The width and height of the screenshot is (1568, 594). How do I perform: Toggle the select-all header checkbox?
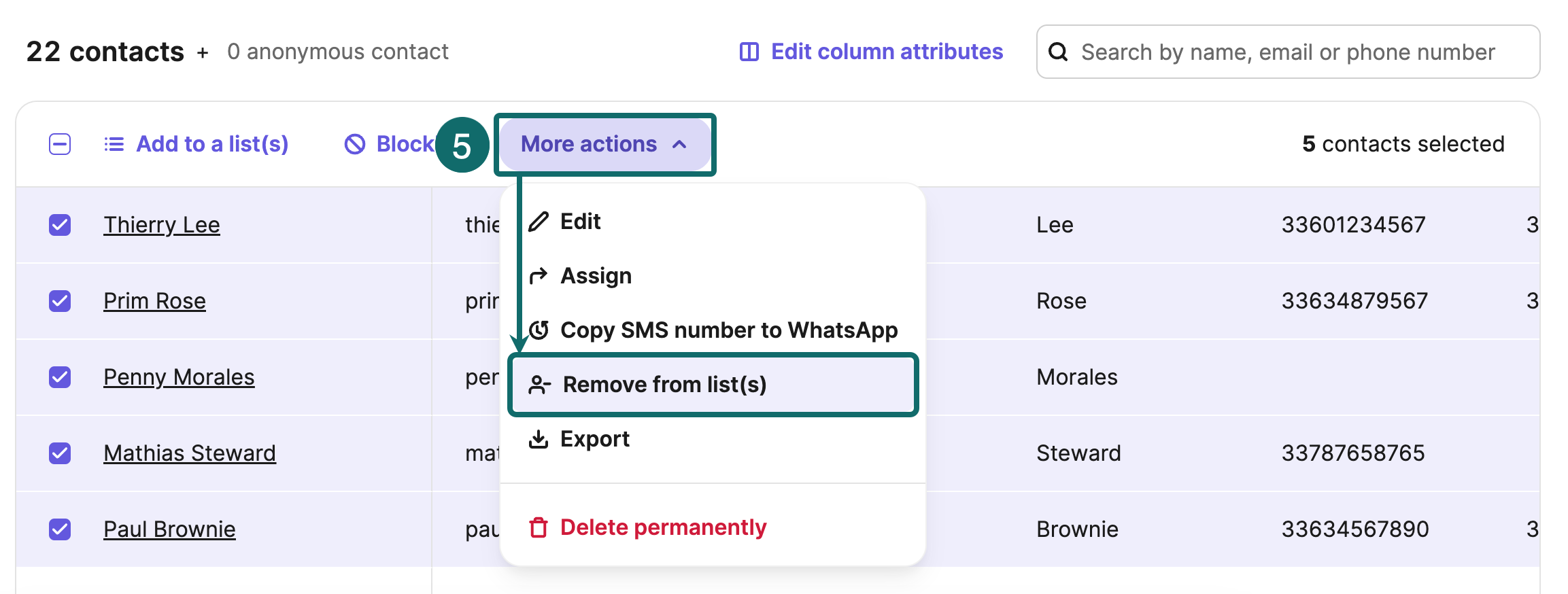pos(60,144)
